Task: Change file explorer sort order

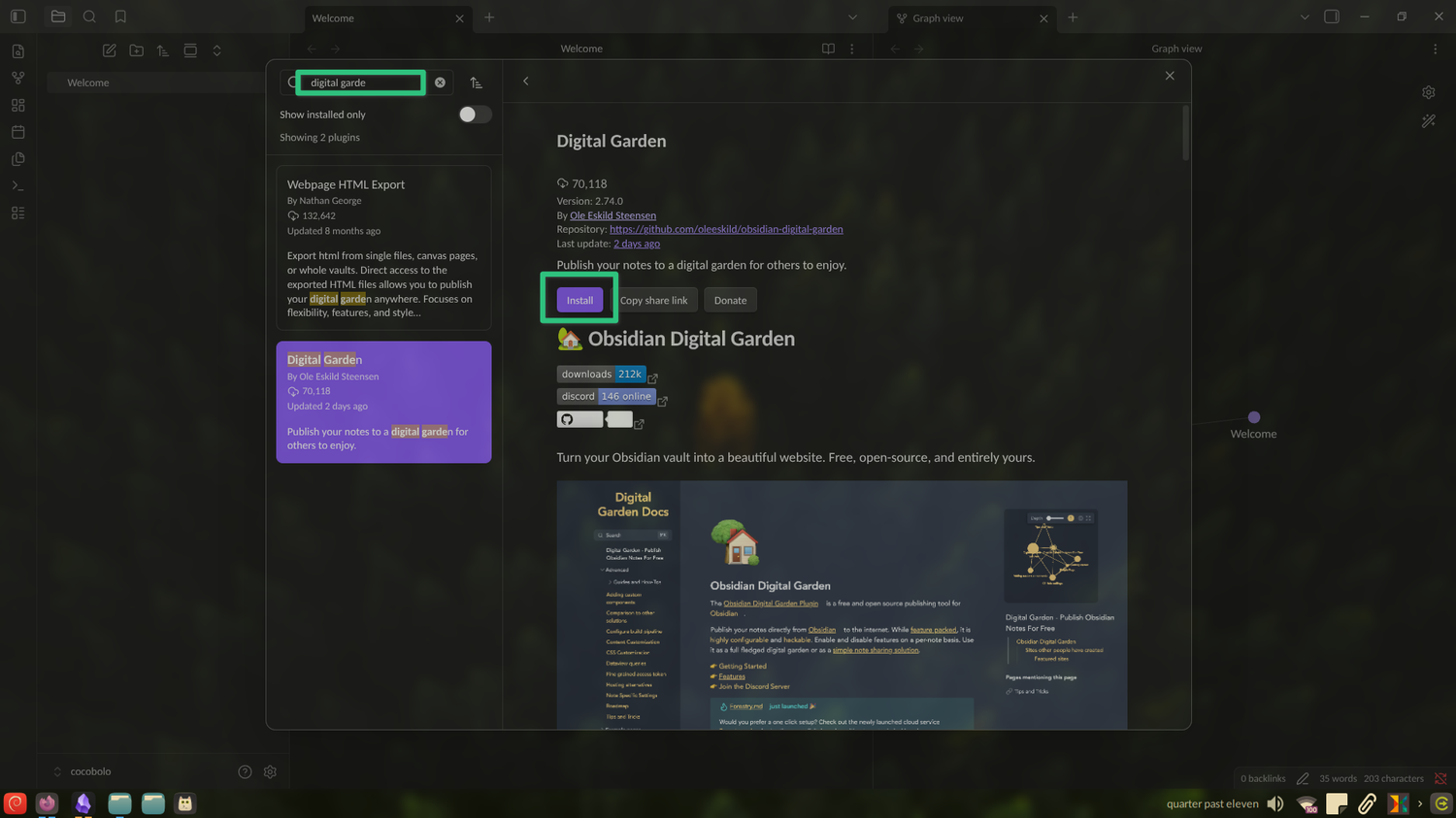Action: click(x=163, y=50)
